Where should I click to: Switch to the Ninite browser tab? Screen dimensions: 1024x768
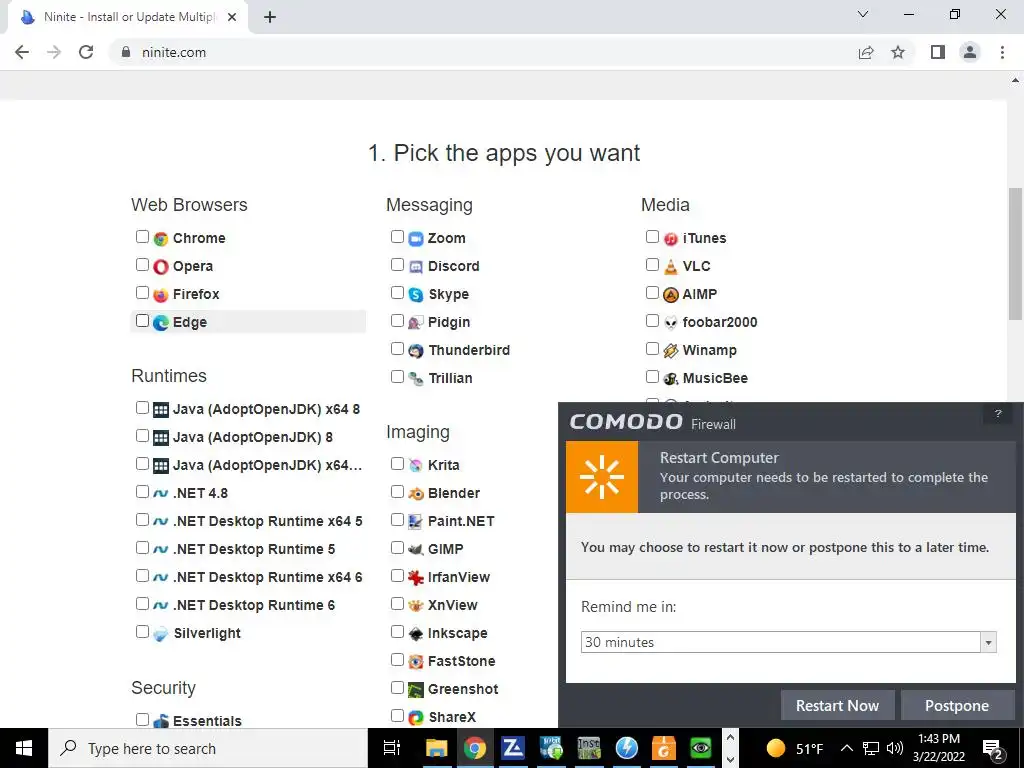coord(128,18)
